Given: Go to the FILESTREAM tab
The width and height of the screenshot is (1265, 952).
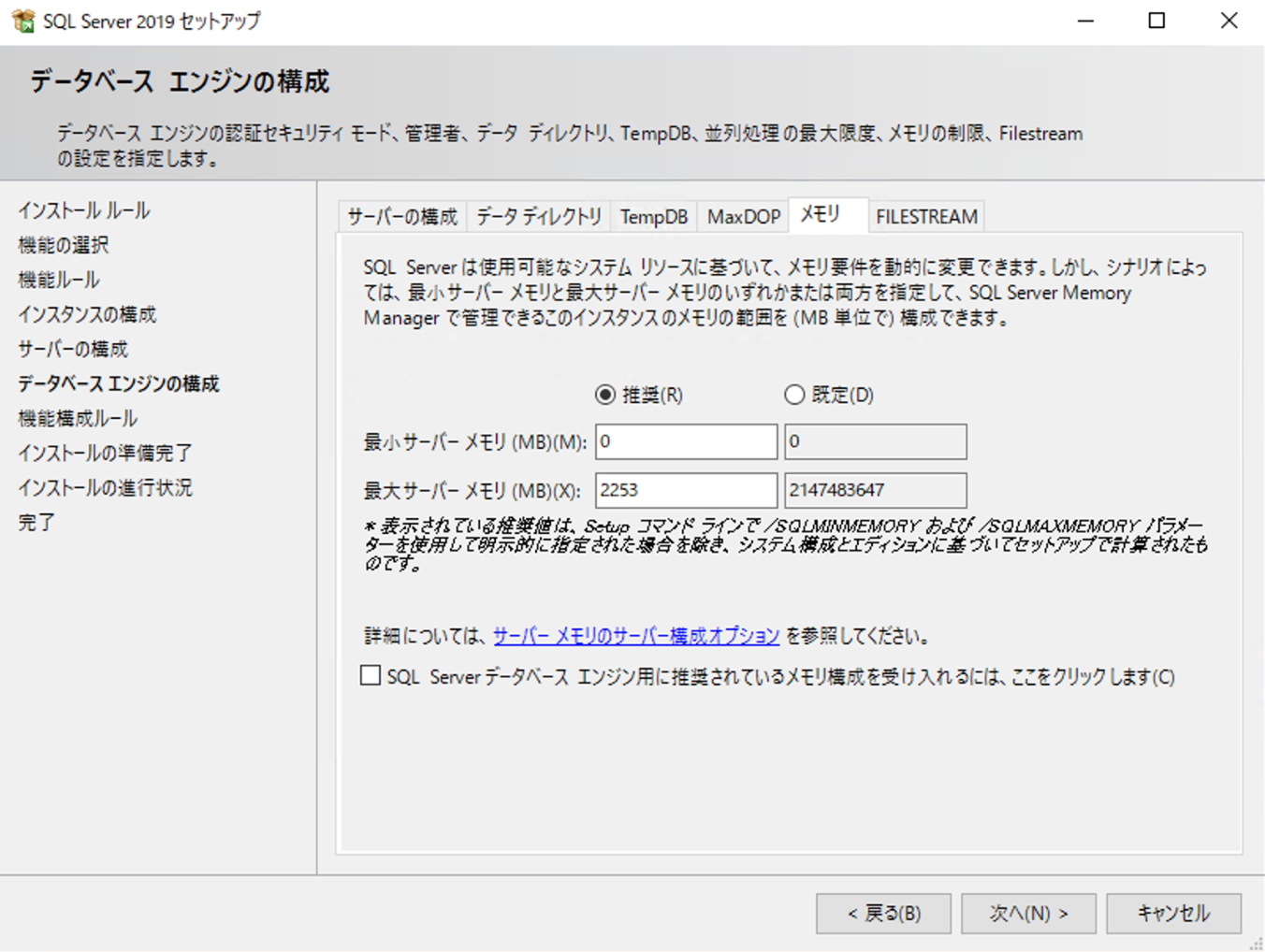Looking at the screenshot, I should [x=926, y=217].
